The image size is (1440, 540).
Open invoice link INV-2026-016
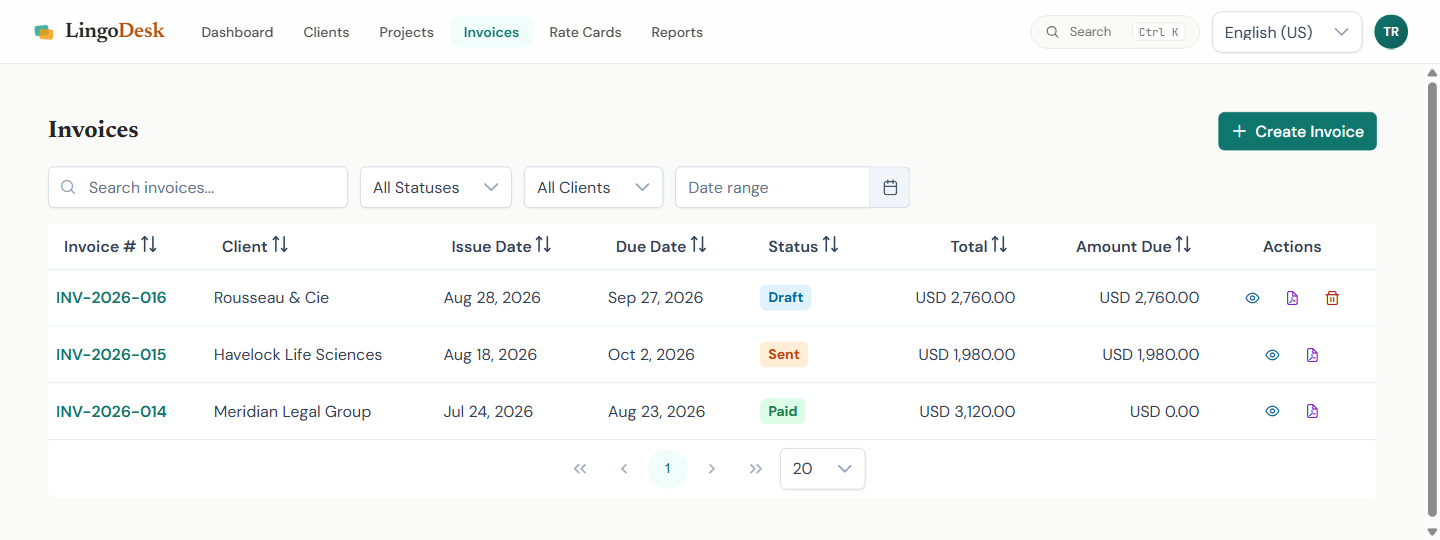click(111, 298)
